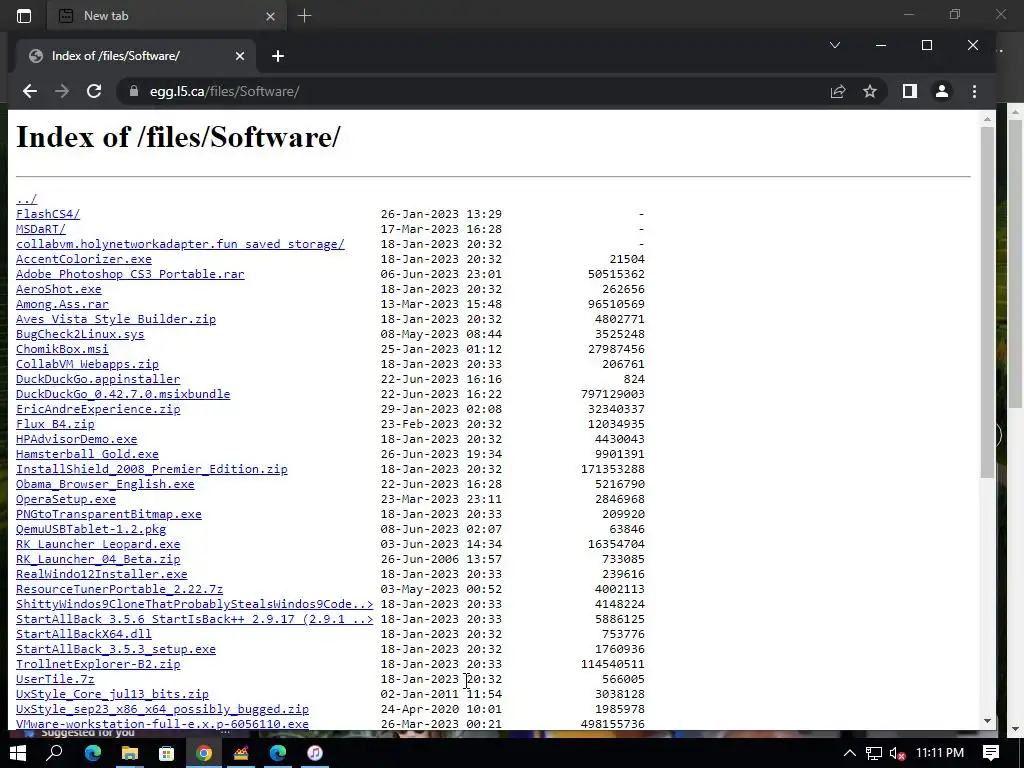This screenshot has height=768, width=1024.
Task: Open File Explorer from taskbar
Action: [130, 753]
